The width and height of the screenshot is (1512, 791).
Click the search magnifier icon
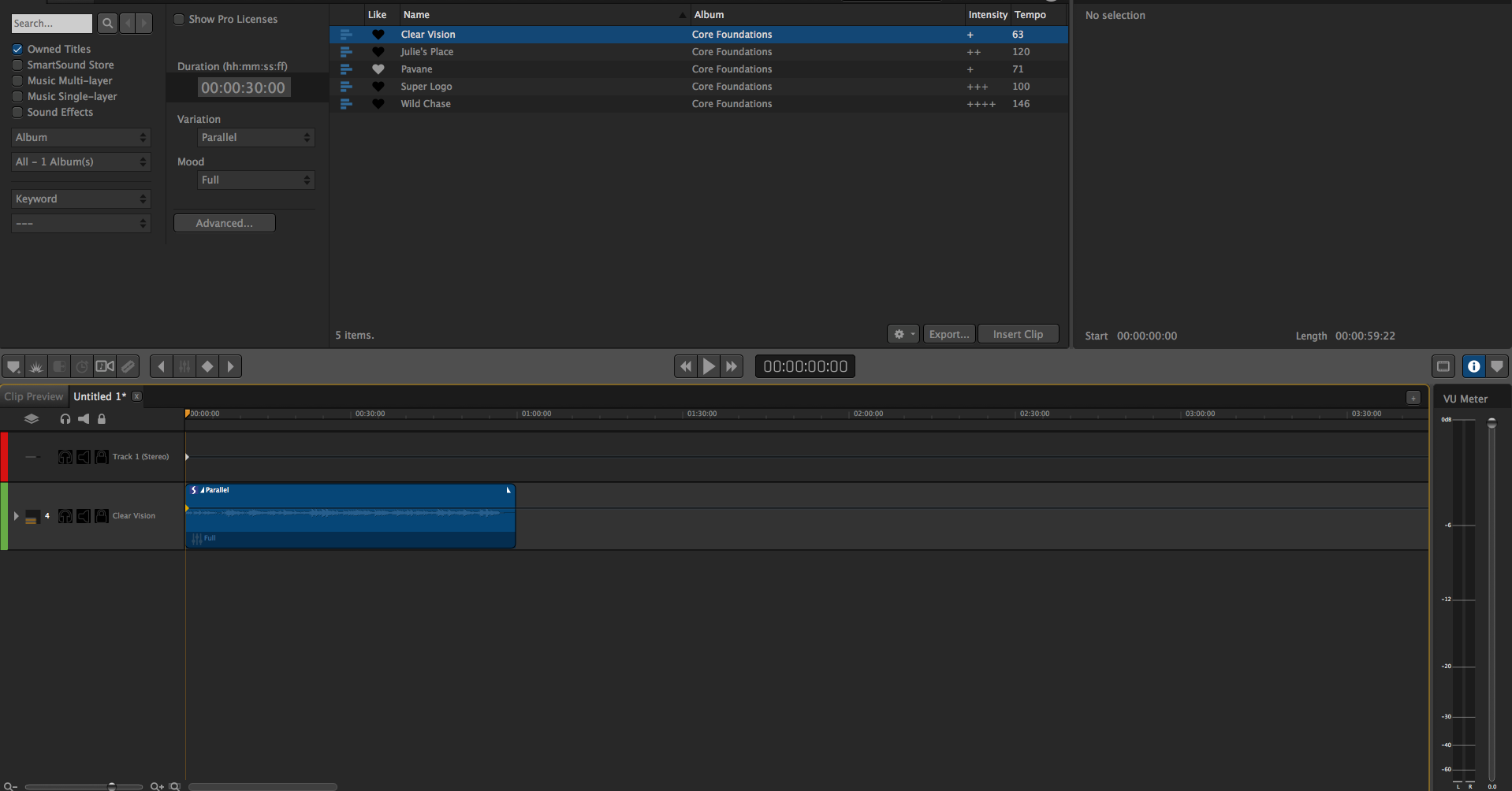tap(108, 24)
